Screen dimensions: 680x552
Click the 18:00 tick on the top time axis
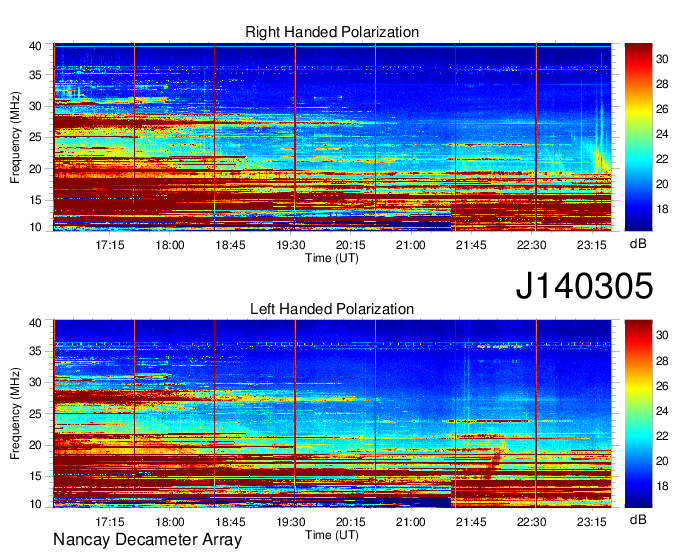point(170,245)
